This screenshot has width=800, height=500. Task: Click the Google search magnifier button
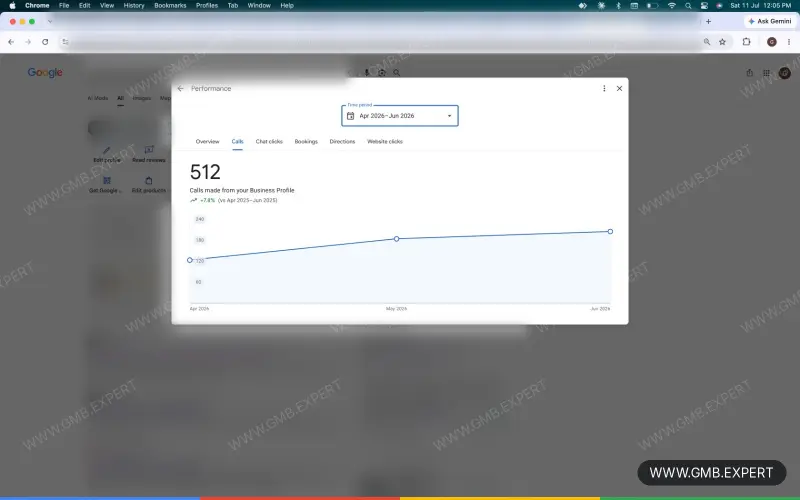click(x=396, y=73)
